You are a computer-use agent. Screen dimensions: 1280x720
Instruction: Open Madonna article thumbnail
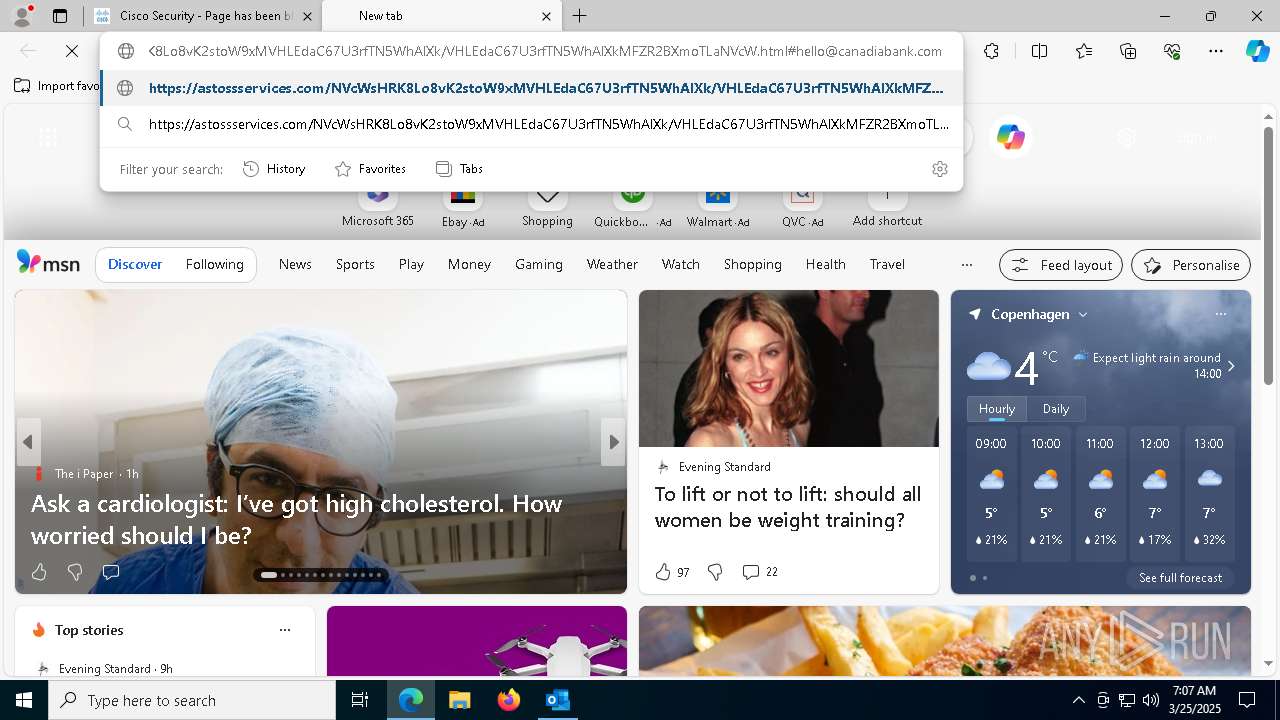789,368
